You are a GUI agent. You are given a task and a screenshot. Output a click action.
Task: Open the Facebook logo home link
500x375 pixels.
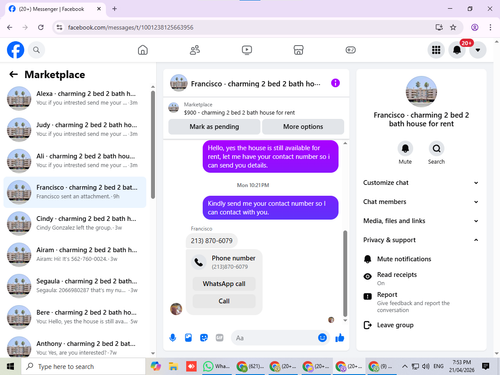pos(16,50)
